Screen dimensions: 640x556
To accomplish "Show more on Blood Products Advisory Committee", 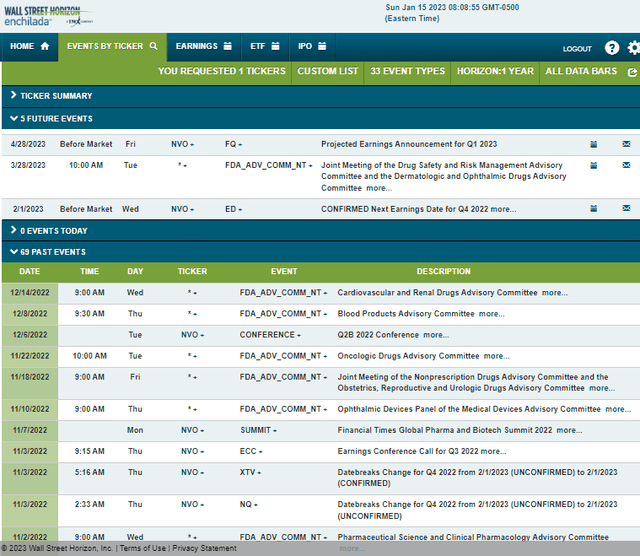I will (491, 314).
